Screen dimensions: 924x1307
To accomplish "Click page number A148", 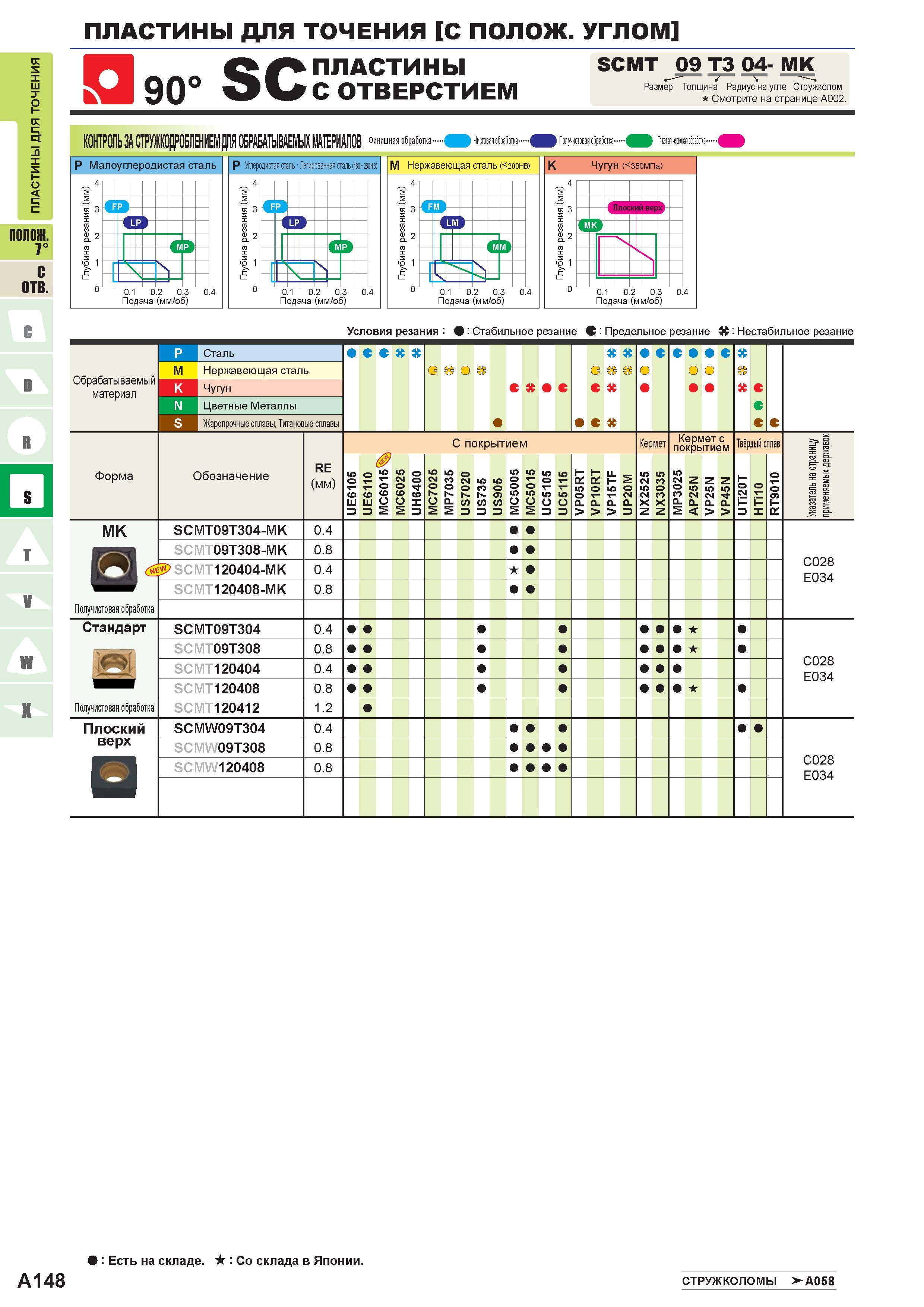I will pos(42,1281).
